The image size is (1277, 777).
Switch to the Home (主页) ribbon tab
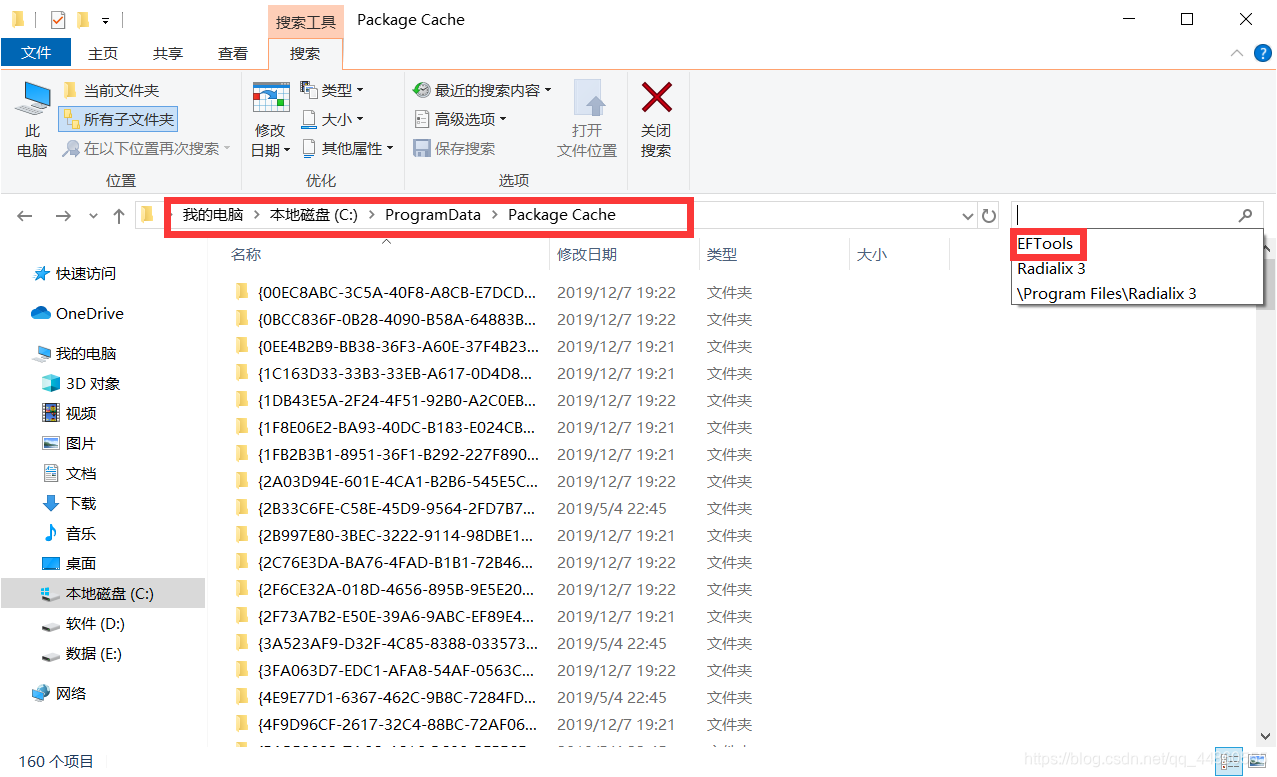[102, 54]
